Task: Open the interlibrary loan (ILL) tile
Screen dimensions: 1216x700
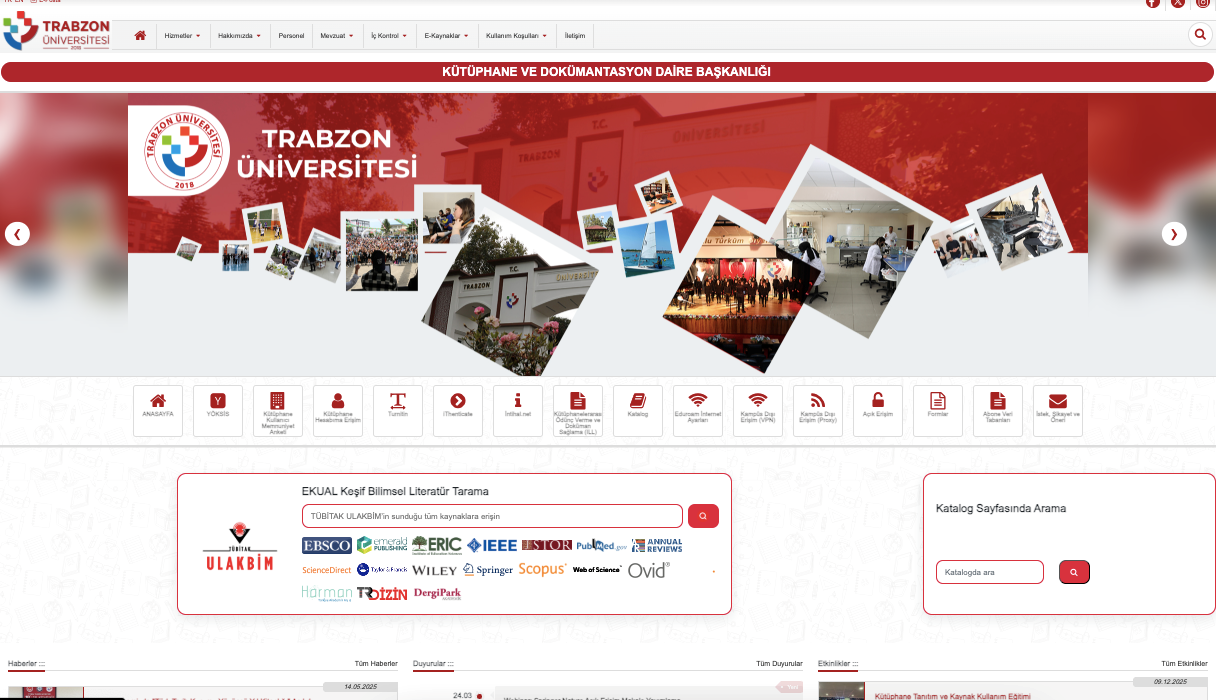Action: (578, 411)
